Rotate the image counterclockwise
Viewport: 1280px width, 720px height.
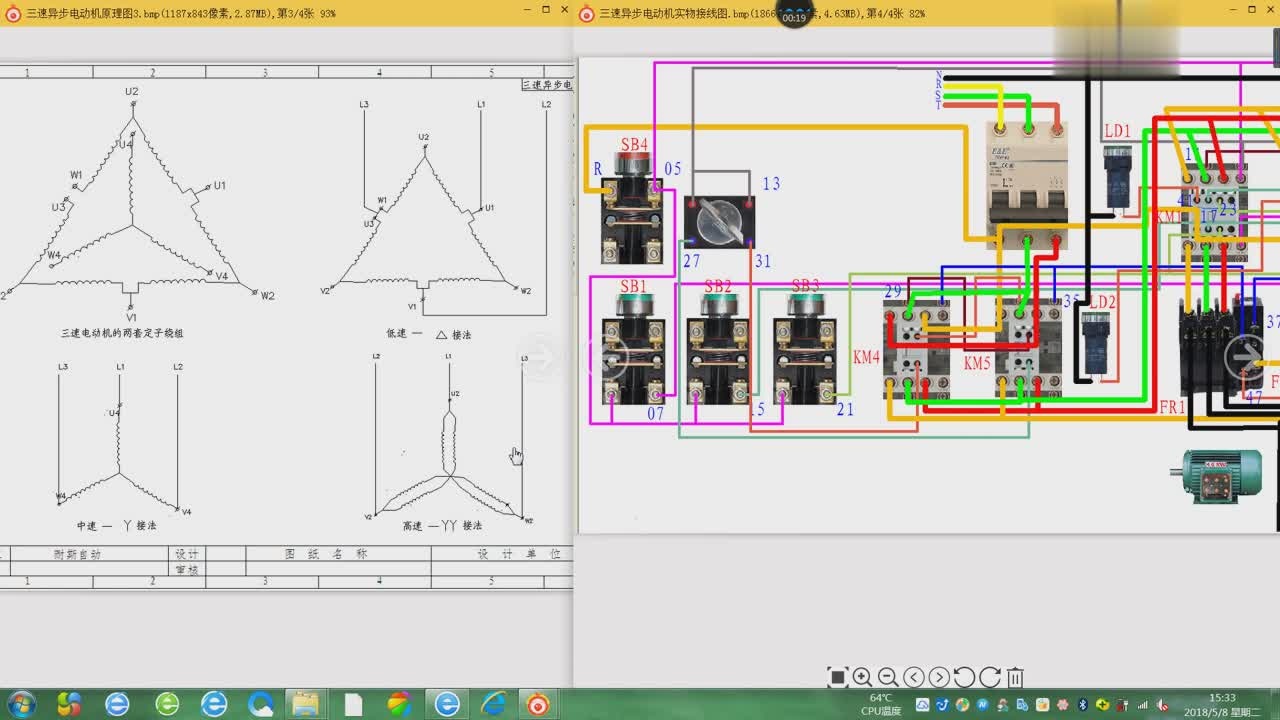pyautogui.click(x=964, y=677)
